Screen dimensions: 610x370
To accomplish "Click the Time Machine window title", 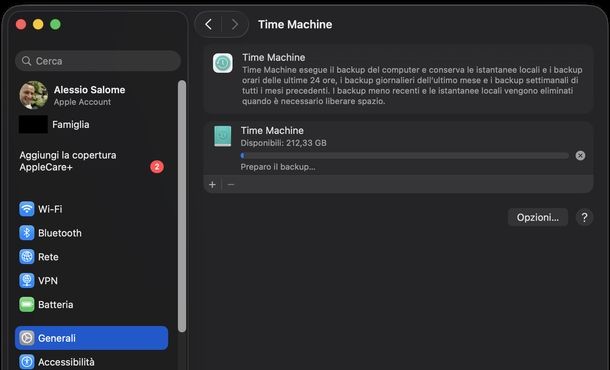I will [x=295, y=25].
